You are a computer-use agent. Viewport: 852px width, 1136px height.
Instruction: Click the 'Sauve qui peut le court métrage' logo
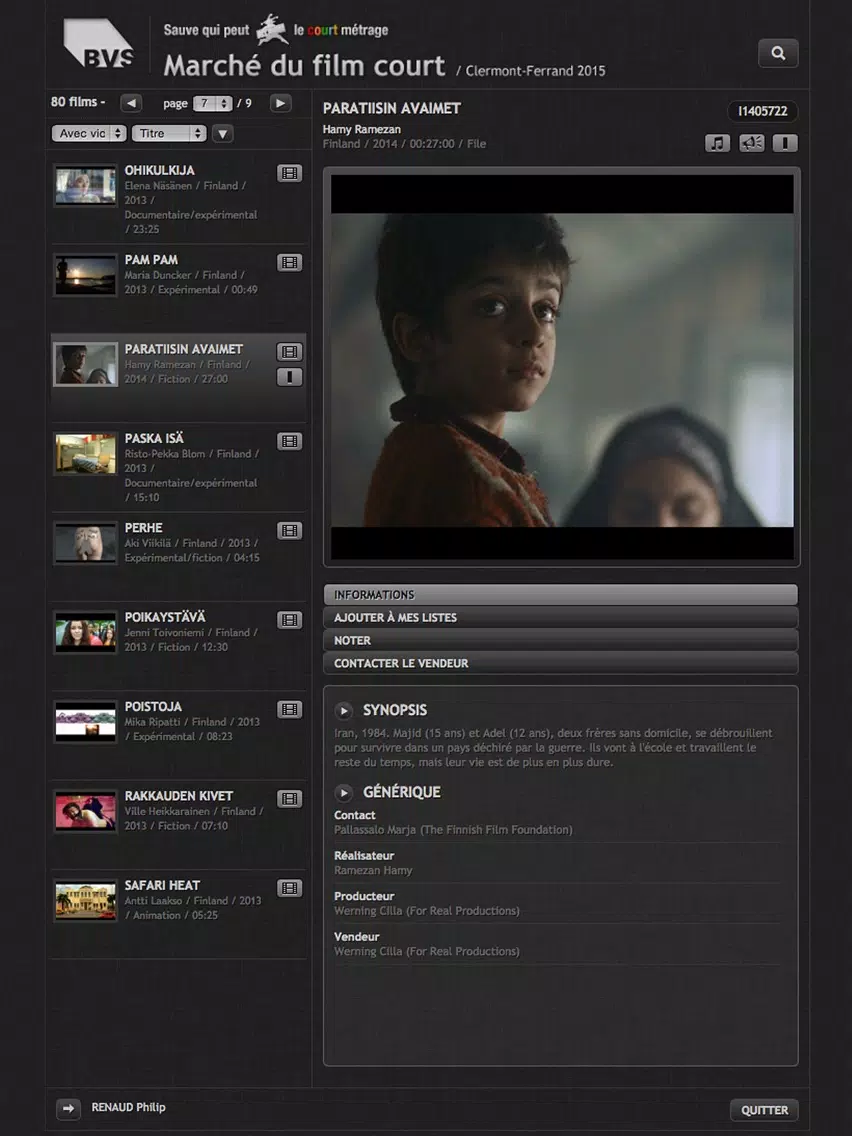click(x=275, y=30)
